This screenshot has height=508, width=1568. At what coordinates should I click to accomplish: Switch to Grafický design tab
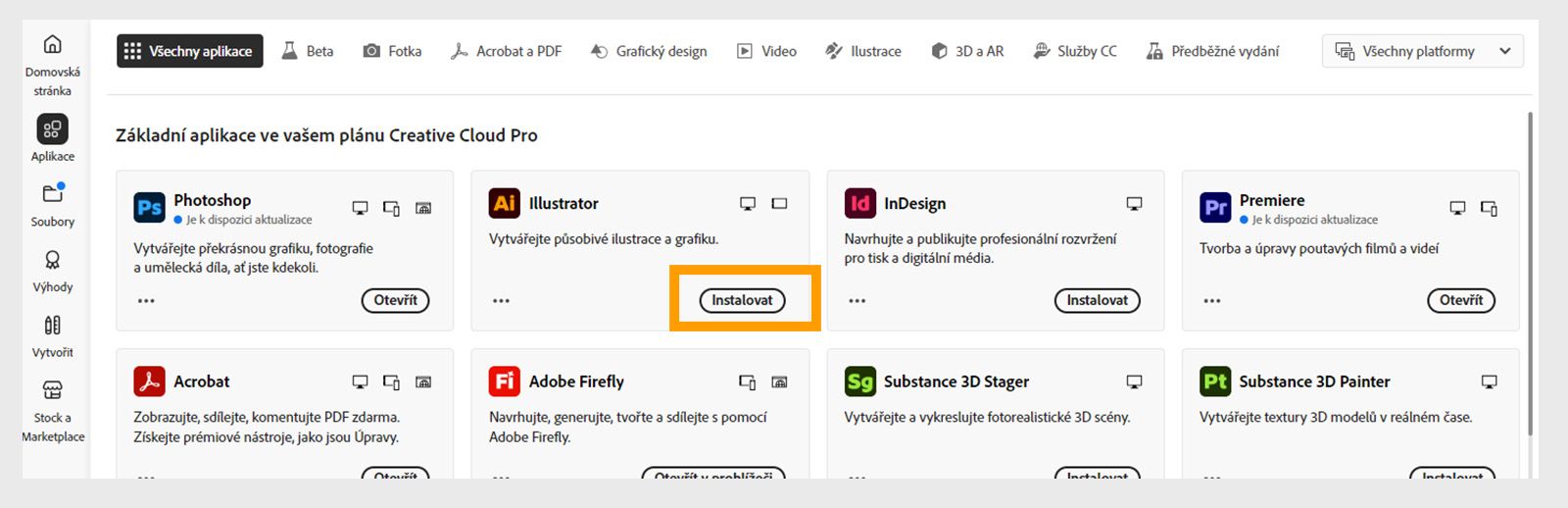click(649, 51)
